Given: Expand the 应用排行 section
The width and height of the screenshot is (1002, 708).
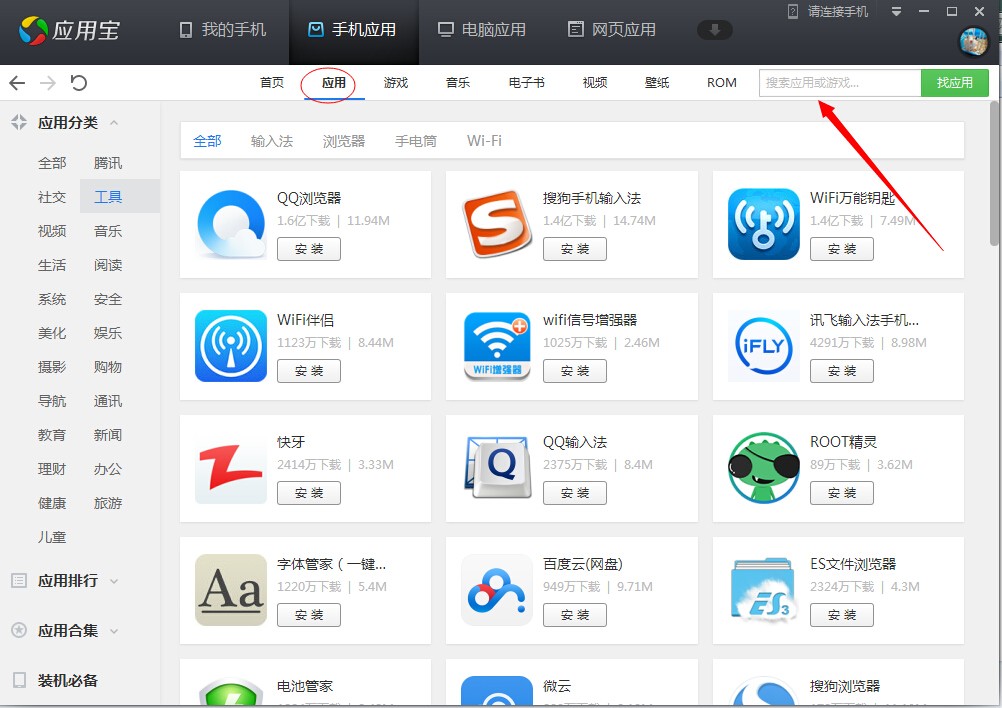Looking at the screenshot, I should click(x=114, y=581).
